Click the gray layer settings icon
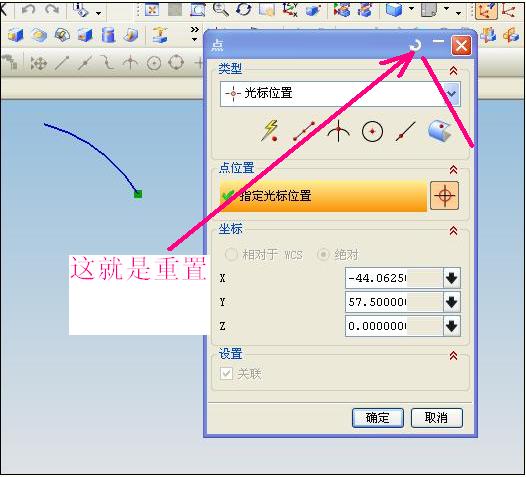Viewport: 526px width, 477px height. pos(429,9)
